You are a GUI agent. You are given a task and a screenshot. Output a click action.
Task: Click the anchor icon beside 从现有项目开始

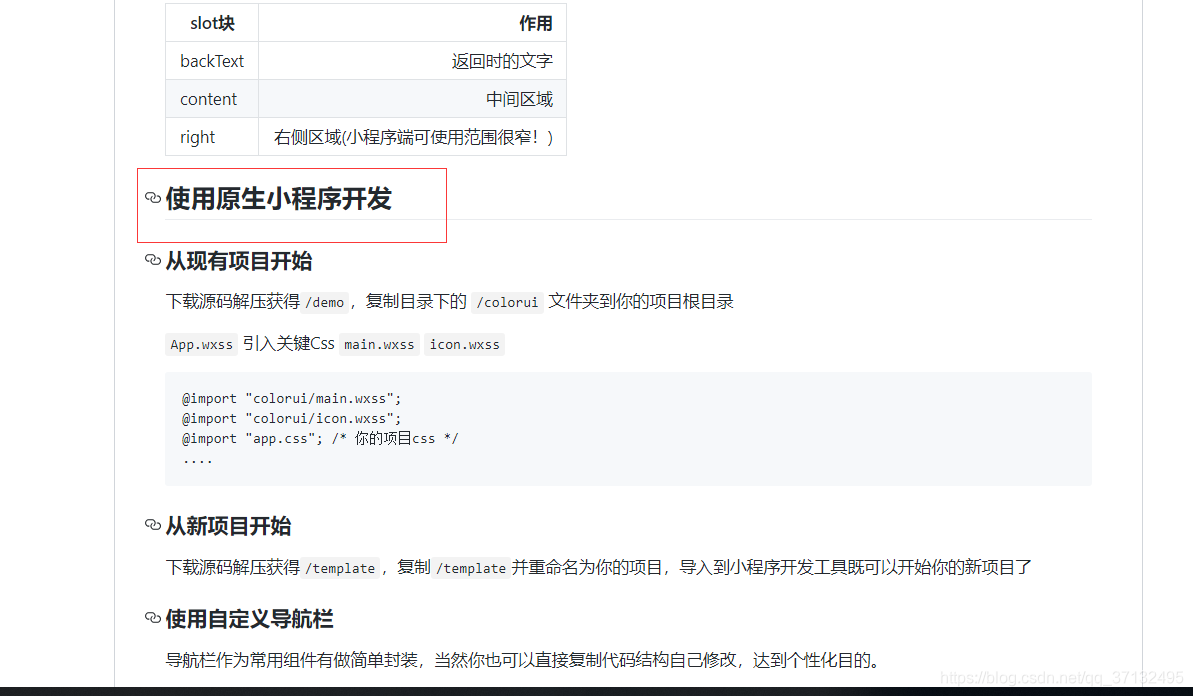(152, 260)
